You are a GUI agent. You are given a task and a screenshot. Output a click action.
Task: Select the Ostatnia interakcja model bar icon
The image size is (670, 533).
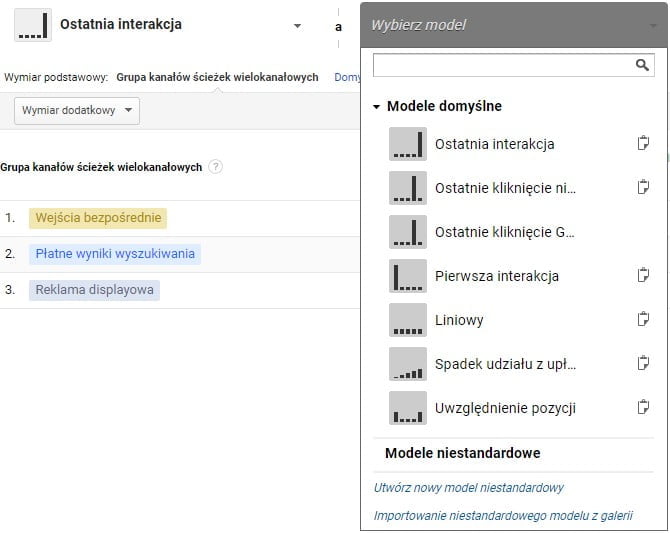tap(407, 144)
